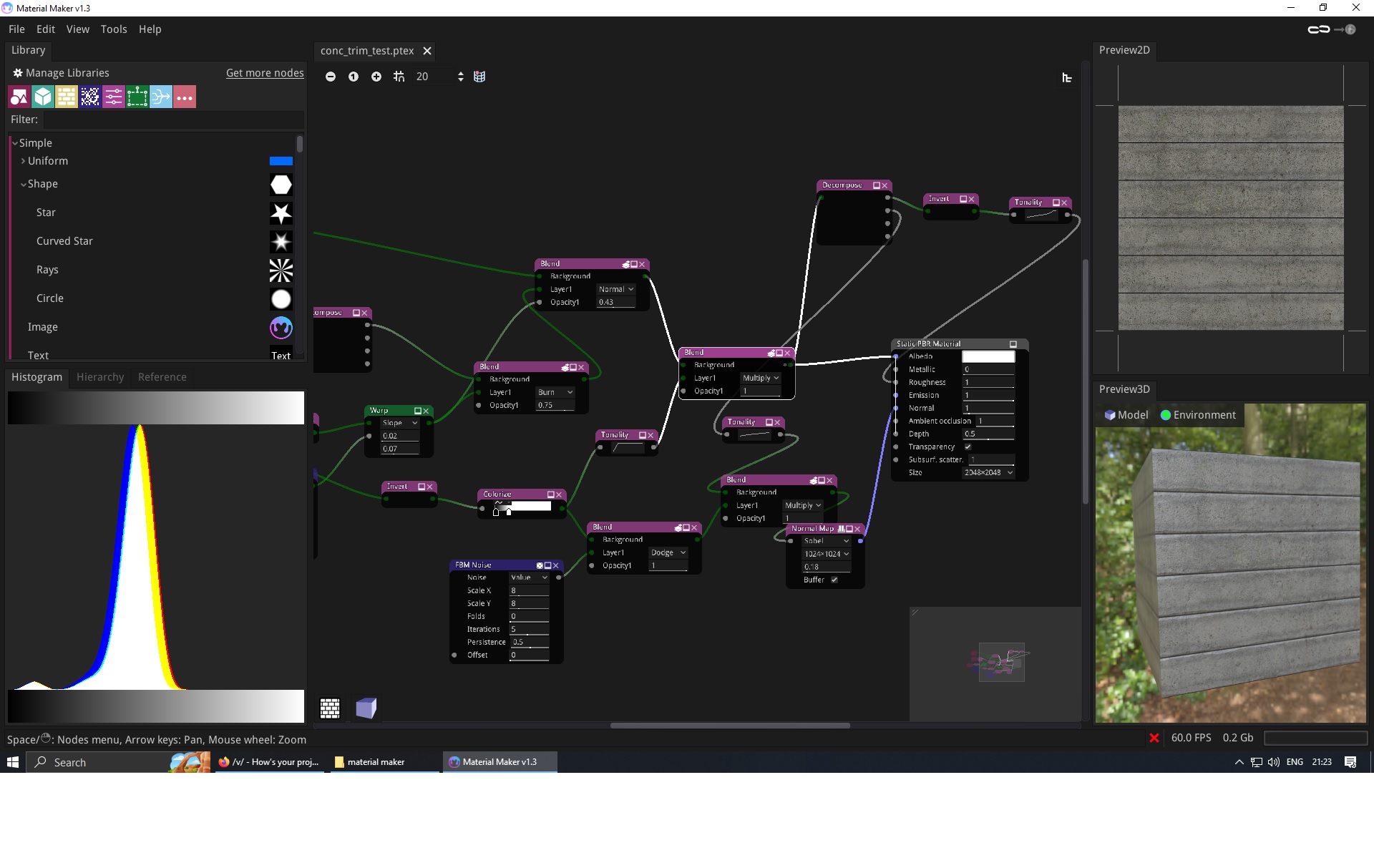The width and height of the screenshot is (1374, 868).
Task: Select the brick patterns library category
Action: pos(67,97)
